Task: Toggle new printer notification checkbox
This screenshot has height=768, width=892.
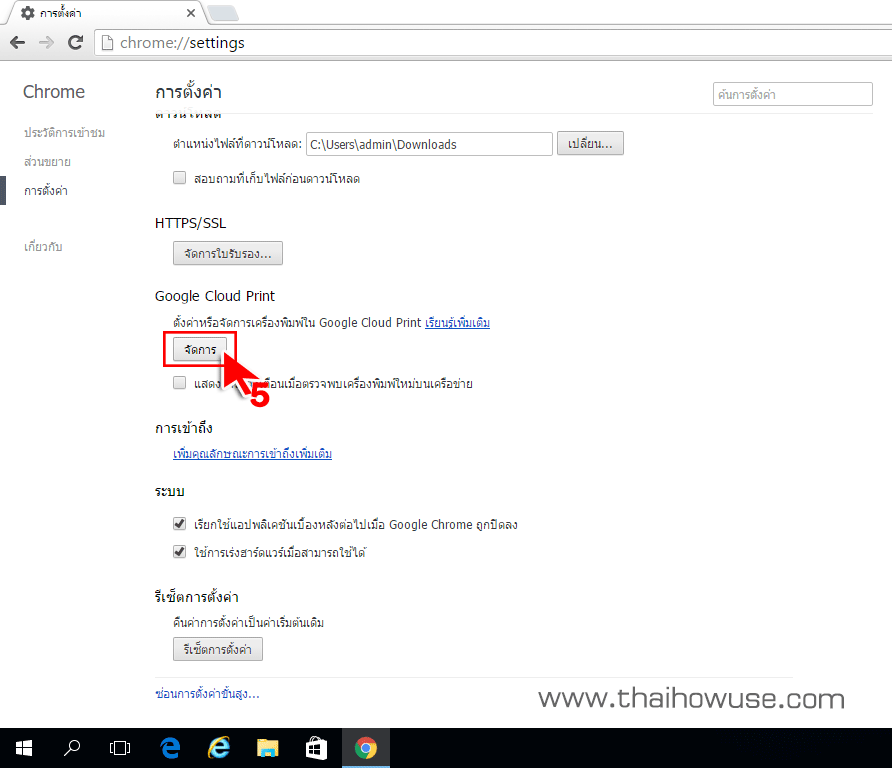Action: 179,383
